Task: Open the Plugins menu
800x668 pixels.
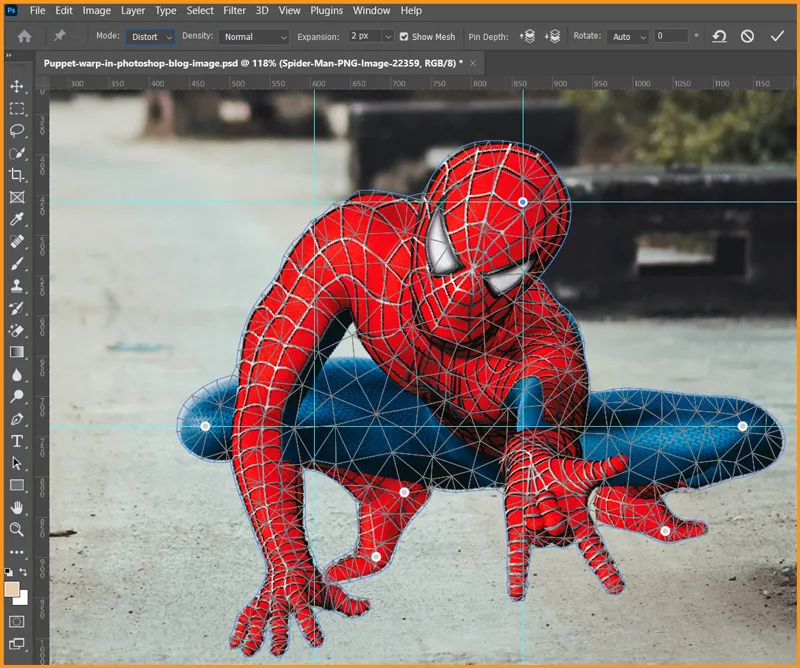Action: [x=329, y=11]
